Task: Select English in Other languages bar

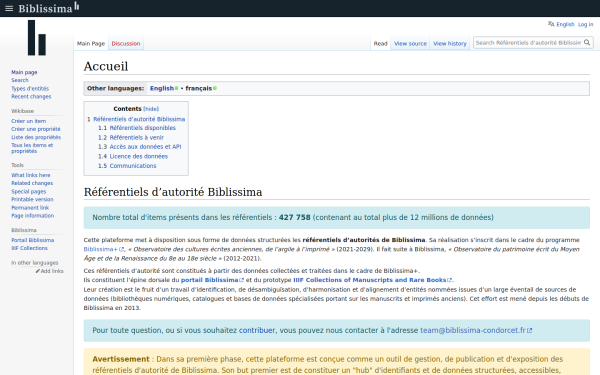Action: pyautogui.click(x=161, y=88)
